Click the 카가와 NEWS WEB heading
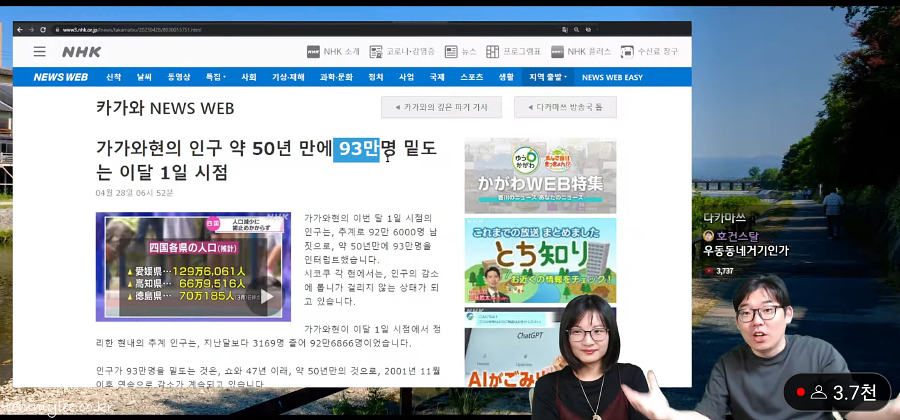 (165, 108)
